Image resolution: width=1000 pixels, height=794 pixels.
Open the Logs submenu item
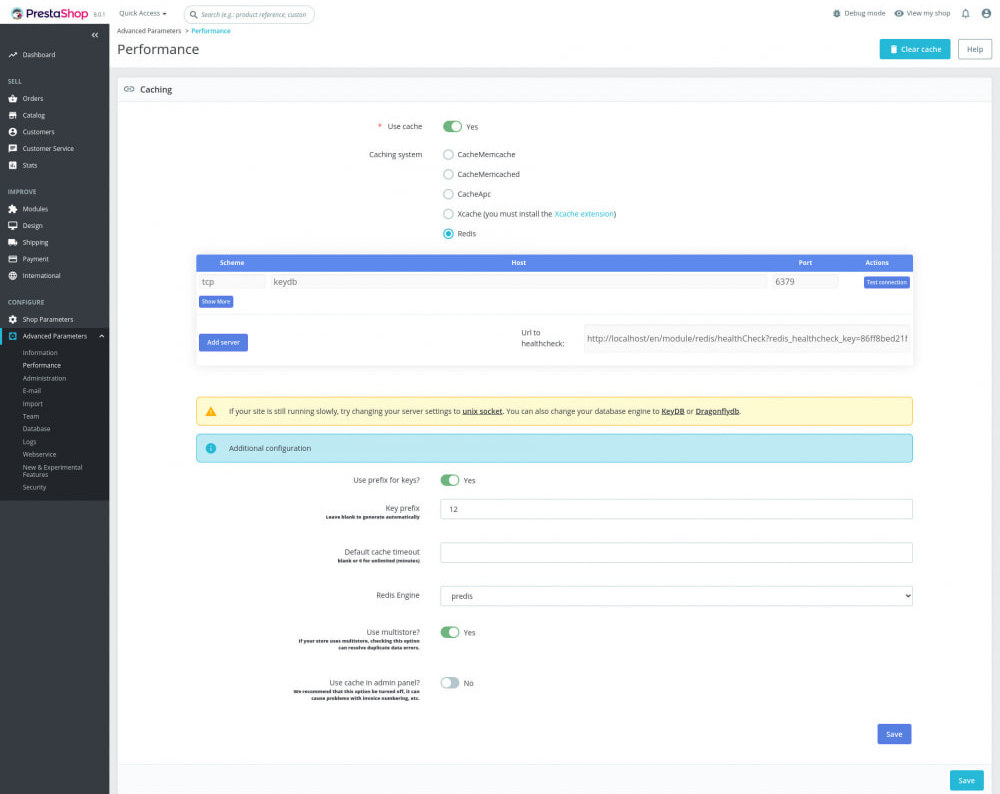pos(29,442)
